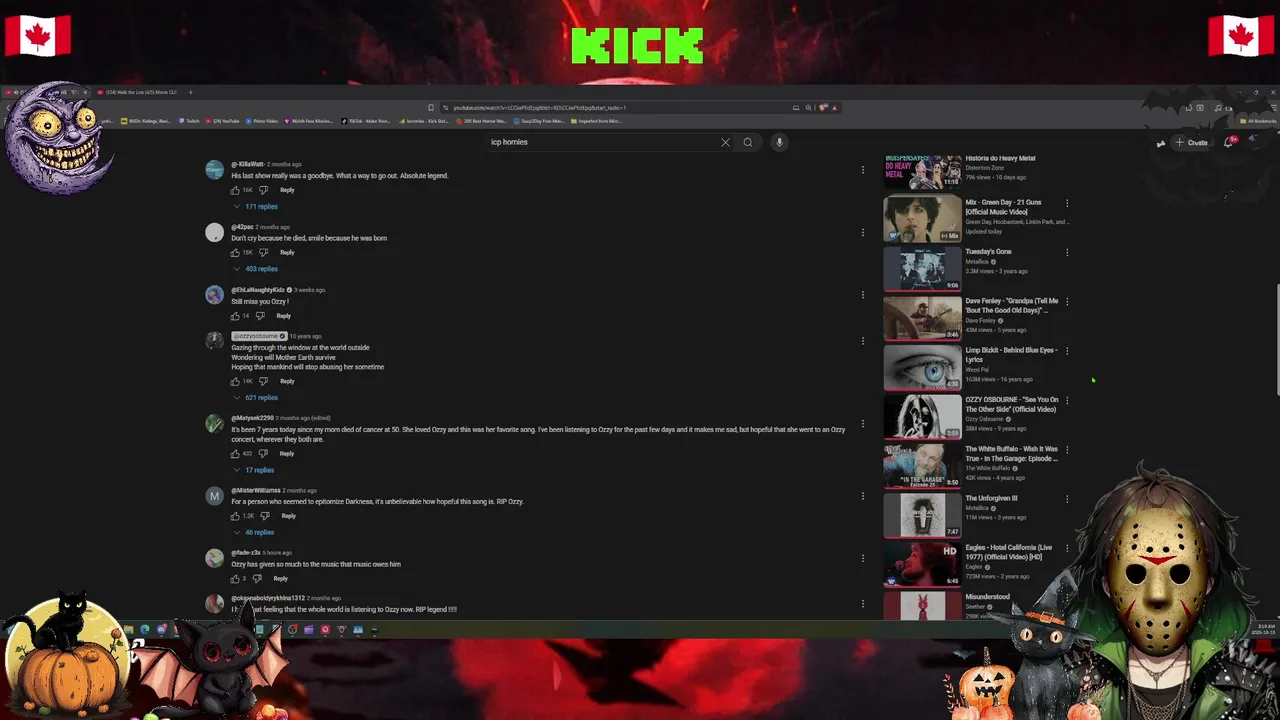Screen dimensions: 1280x720
Task: Expand 171 replies under @KillaWatt
Action: tap(256, 206)
